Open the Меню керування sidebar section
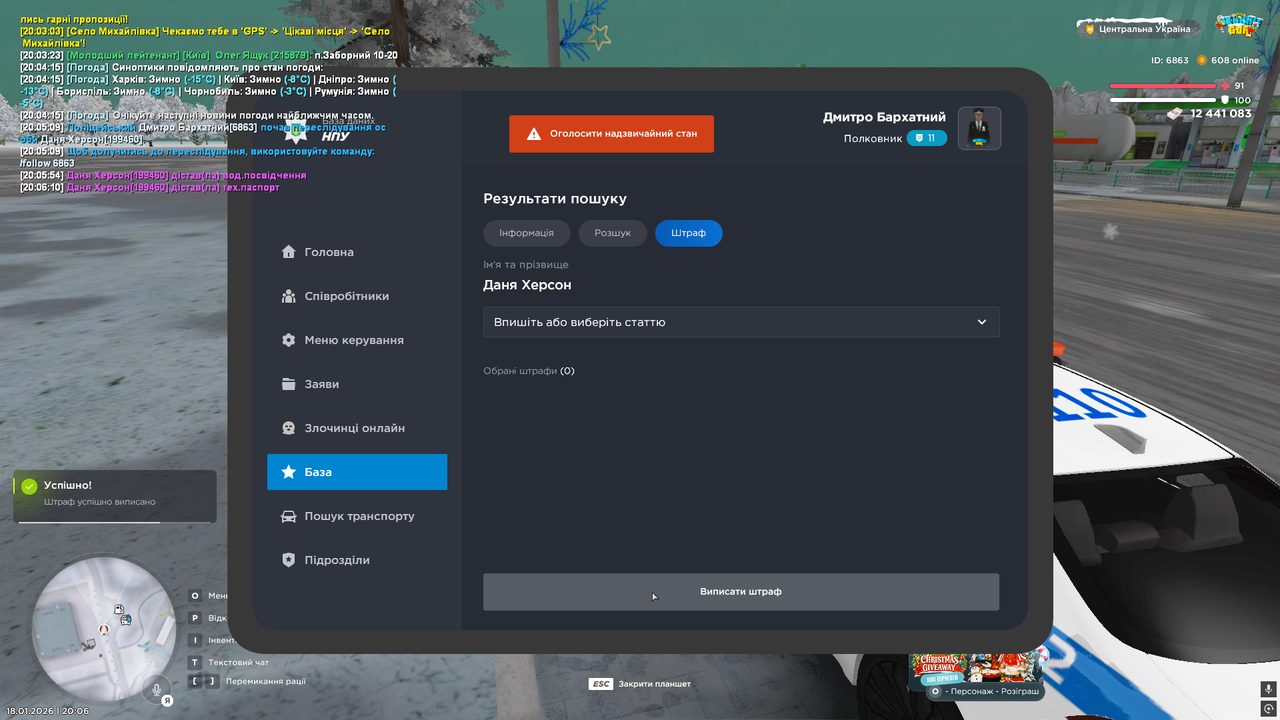This screenshot has width=1280, height=720. (x=357, y=340)
